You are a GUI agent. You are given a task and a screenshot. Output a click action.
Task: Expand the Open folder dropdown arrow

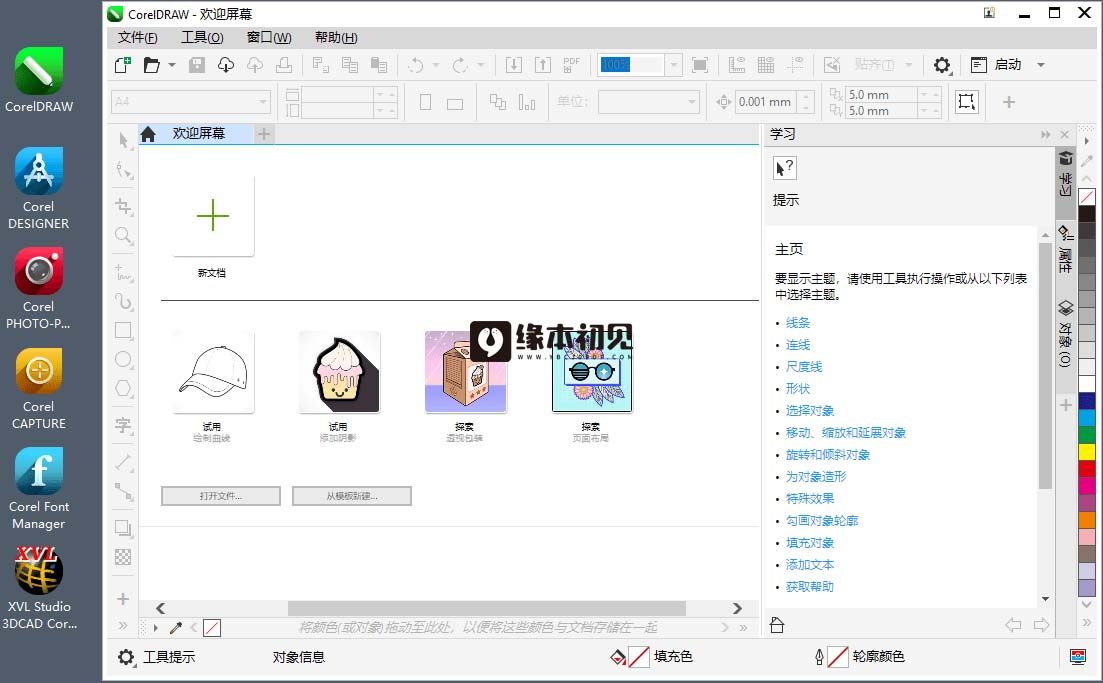click(x=172, y=65)
